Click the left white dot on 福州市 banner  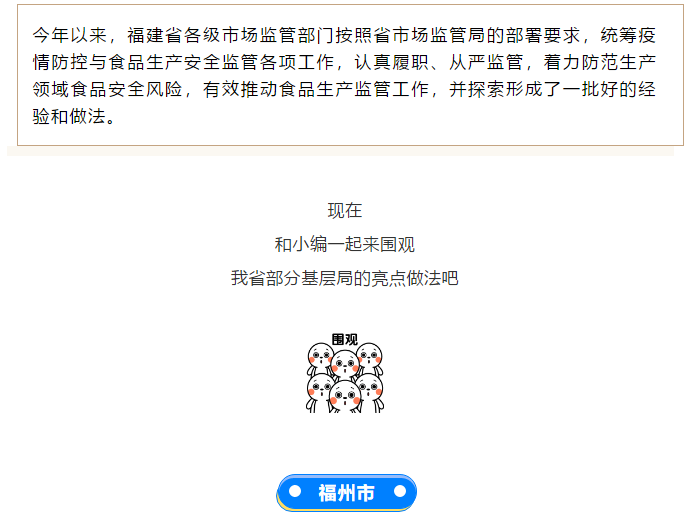tap(295, 491)
